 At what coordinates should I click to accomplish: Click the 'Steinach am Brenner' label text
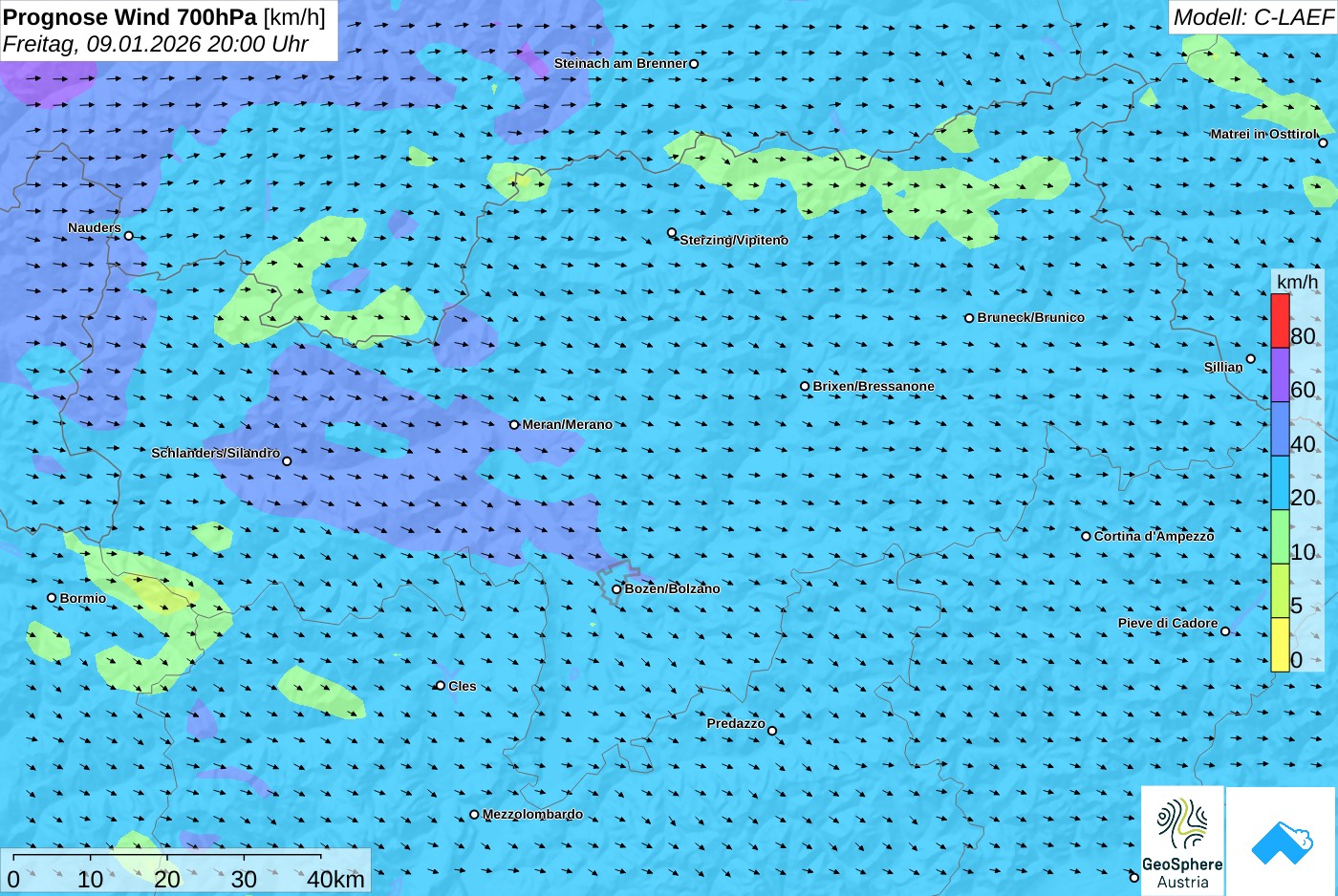pos(621,63)
